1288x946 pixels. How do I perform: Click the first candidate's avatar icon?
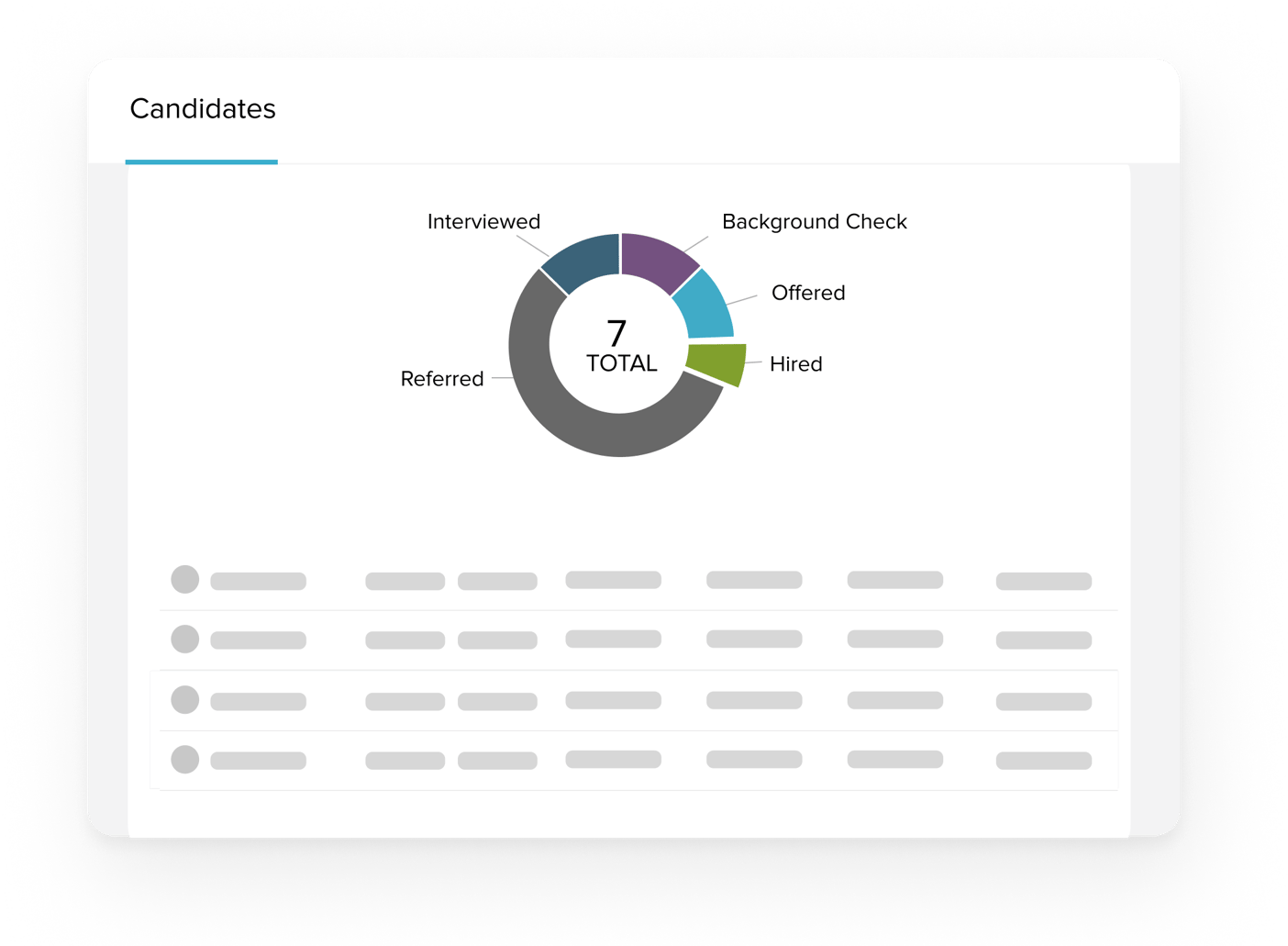coord(184,580)
